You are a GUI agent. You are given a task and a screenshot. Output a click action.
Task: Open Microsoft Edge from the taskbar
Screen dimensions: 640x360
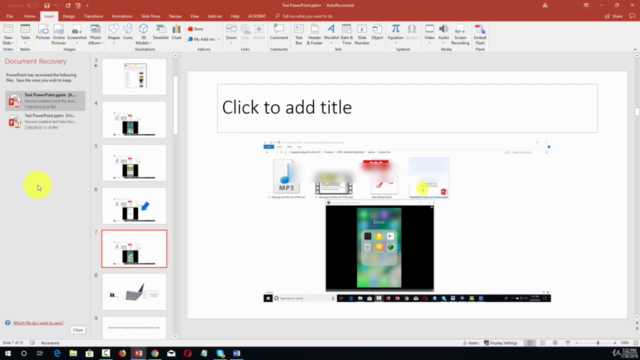(57, 353)
